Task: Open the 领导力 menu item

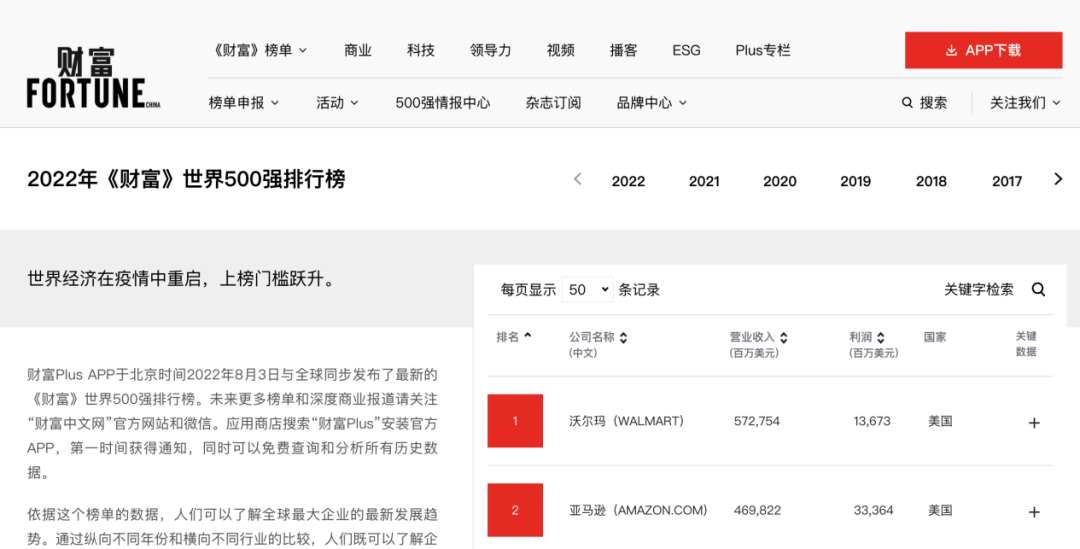Action: click(490, 50)
